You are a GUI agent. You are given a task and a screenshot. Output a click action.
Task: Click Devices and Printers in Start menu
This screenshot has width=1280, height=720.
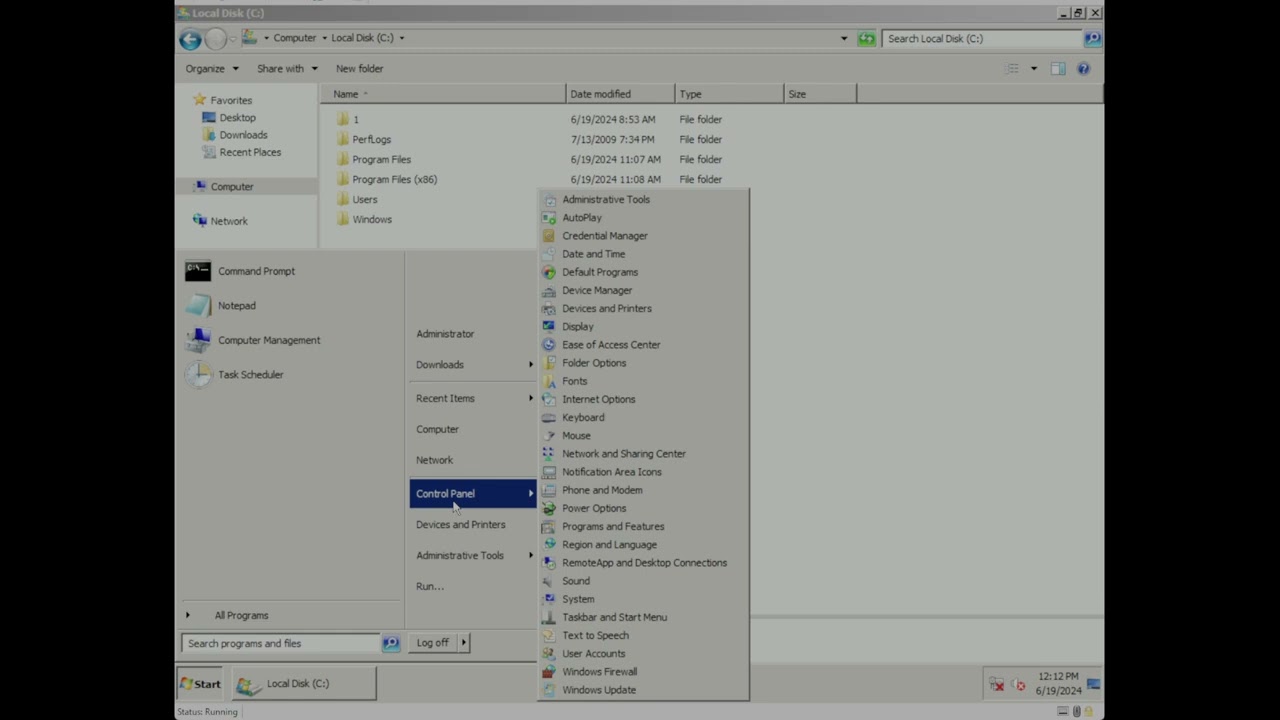[x=461, y=524]
